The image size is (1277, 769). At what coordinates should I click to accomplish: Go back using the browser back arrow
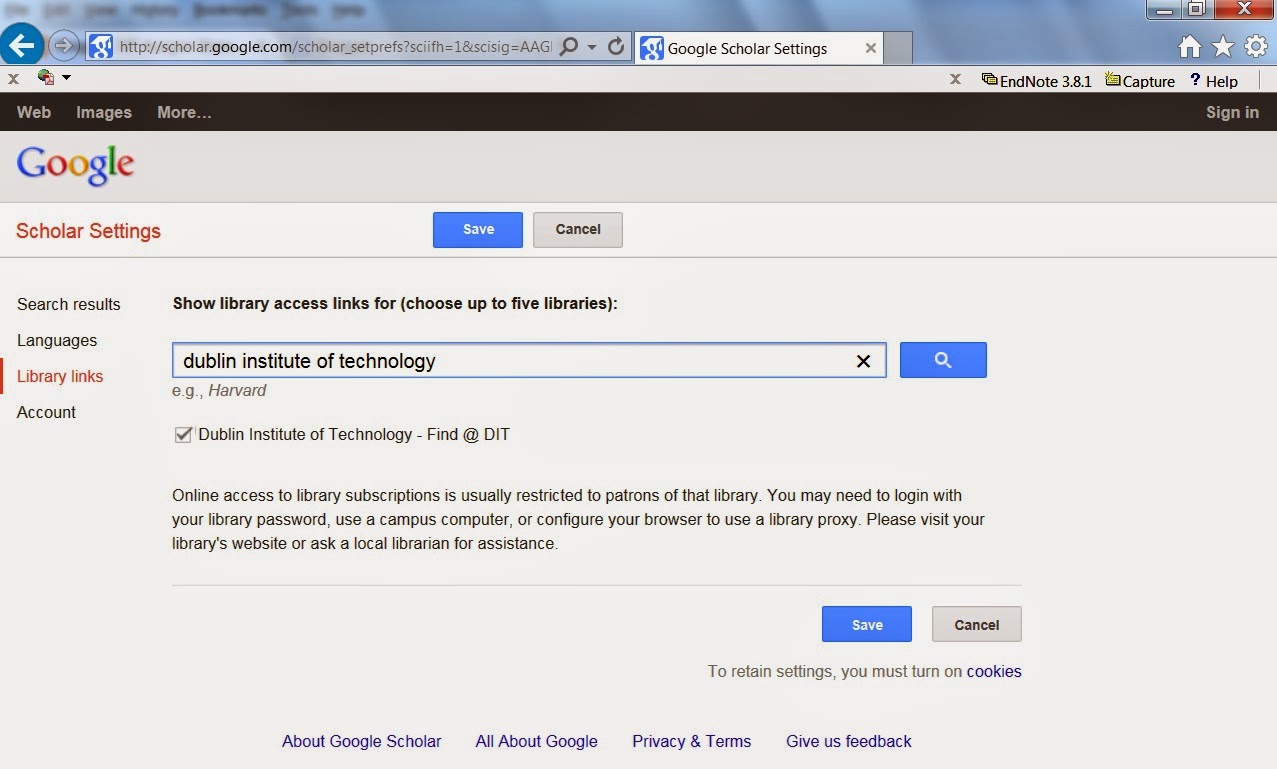[22, 45]
